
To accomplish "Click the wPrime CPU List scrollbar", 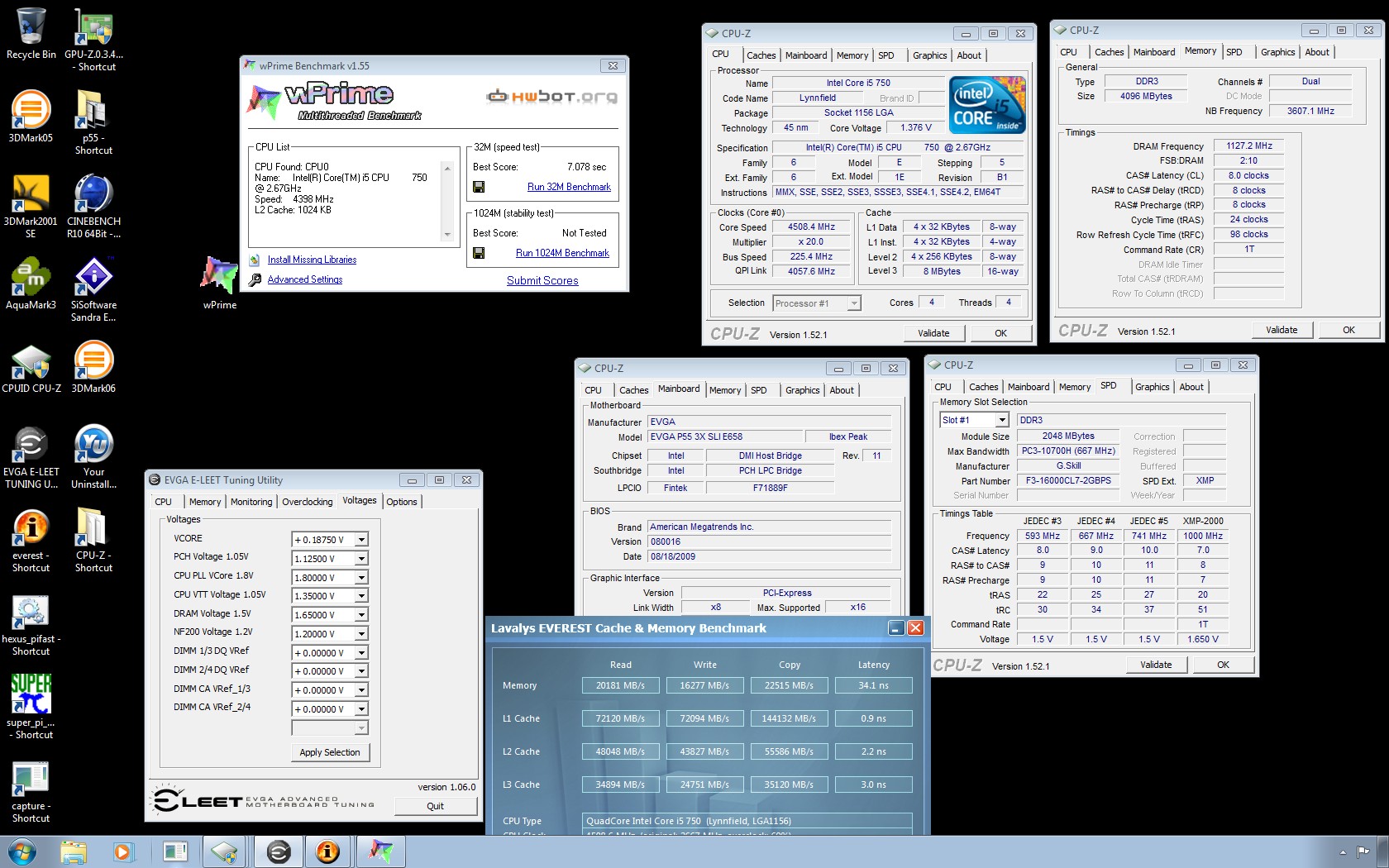I will [447, 201].
